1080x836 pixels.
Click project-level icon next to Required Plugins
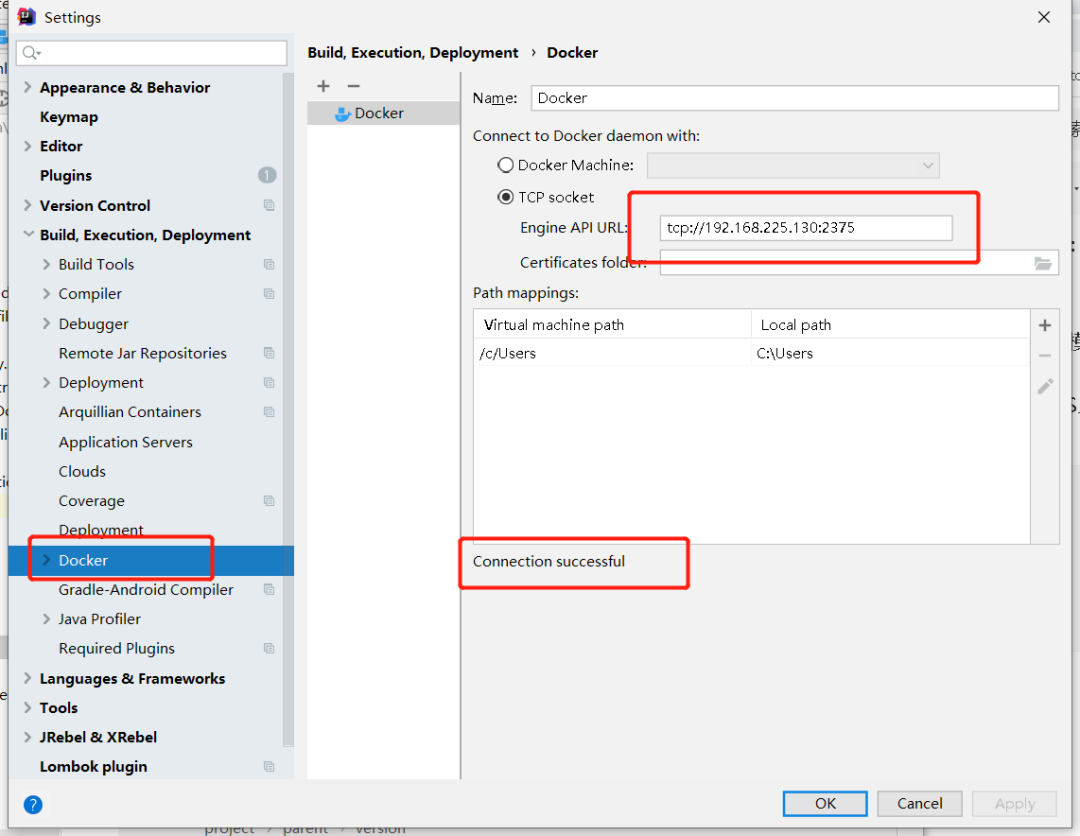[269, 649]
